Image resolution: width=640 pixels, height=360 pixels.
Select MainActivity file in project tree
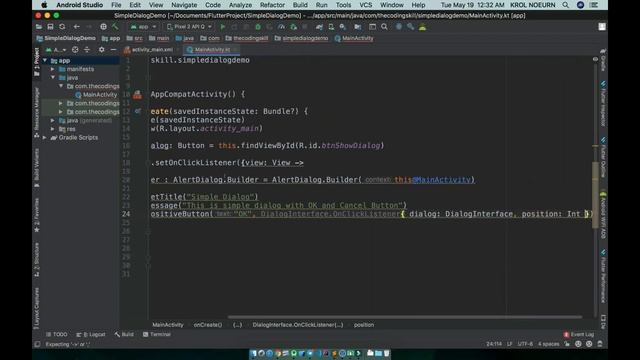pyautogui.click(x=96, y=95)
